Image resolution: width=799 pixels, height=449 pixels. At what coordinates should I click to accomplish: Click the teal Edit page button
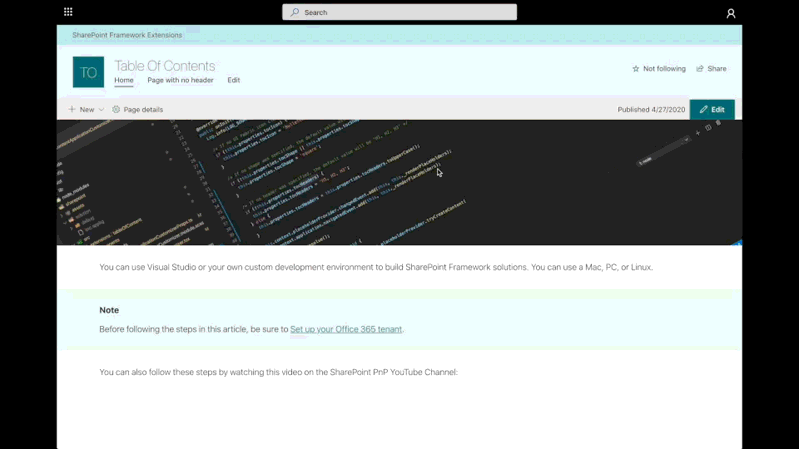coord(712,110)
